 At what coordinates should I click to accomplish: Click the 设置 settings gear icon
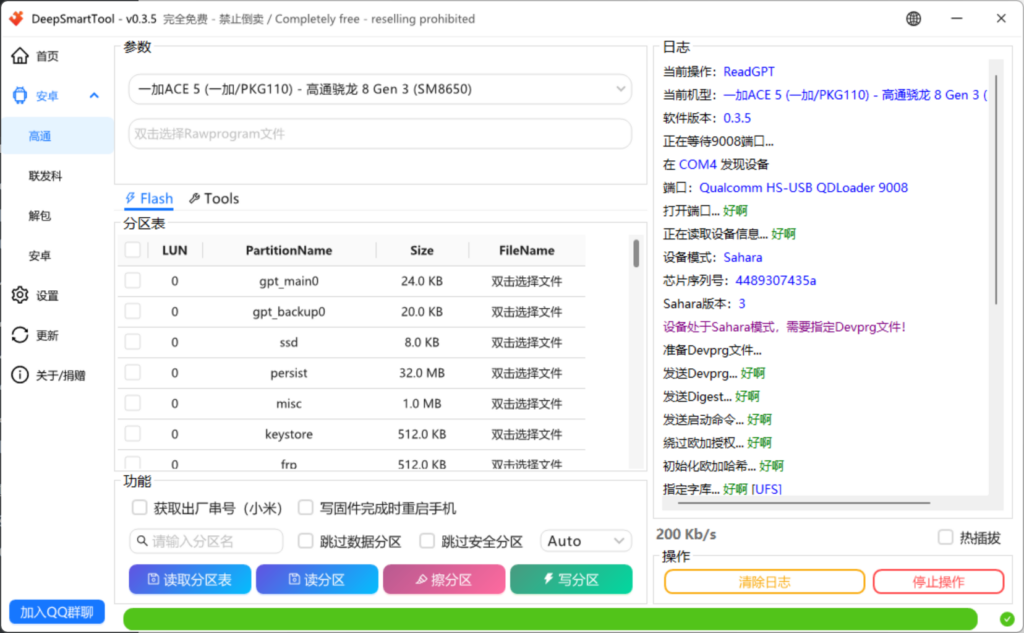point(20,295)
